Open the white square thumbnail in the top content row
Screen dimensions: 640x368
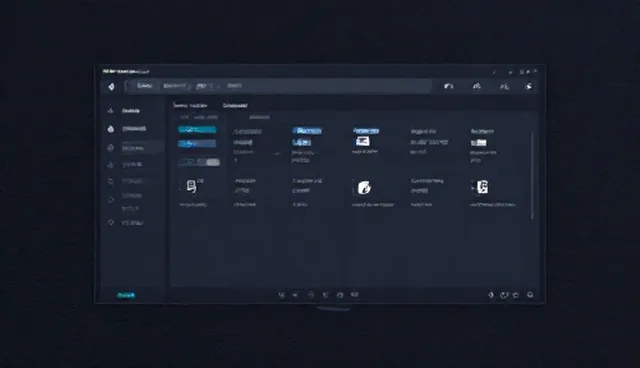pyautogui.click(x=362, y=141)
